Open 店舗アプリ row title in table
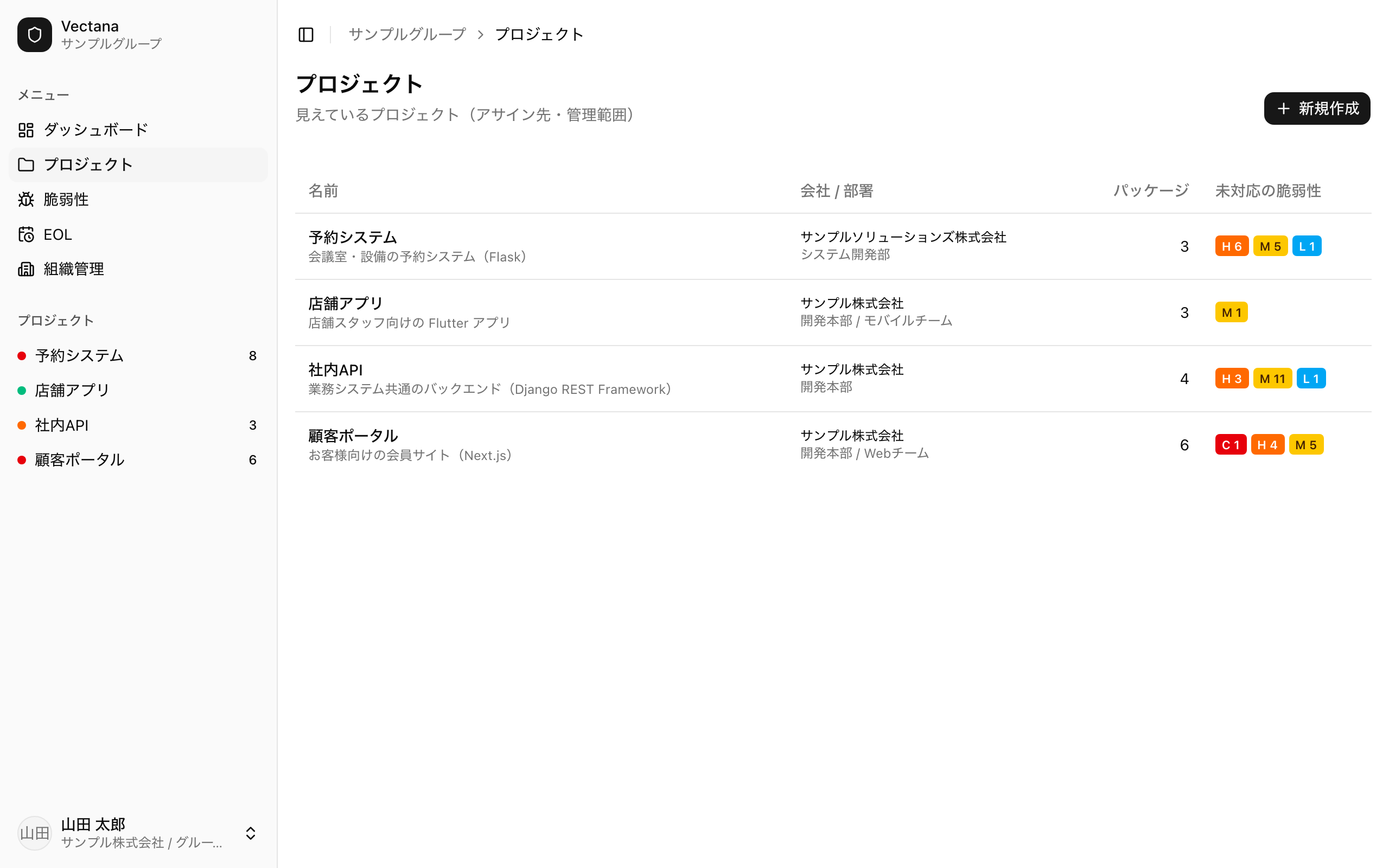The image size is (1389, 868). tap(345, 303)
